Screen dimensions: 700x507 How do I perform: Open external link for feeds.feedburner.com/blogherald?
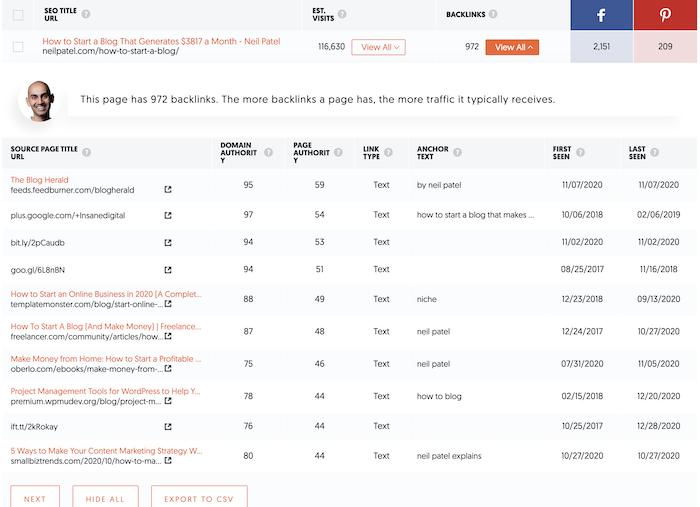[168, 190]
